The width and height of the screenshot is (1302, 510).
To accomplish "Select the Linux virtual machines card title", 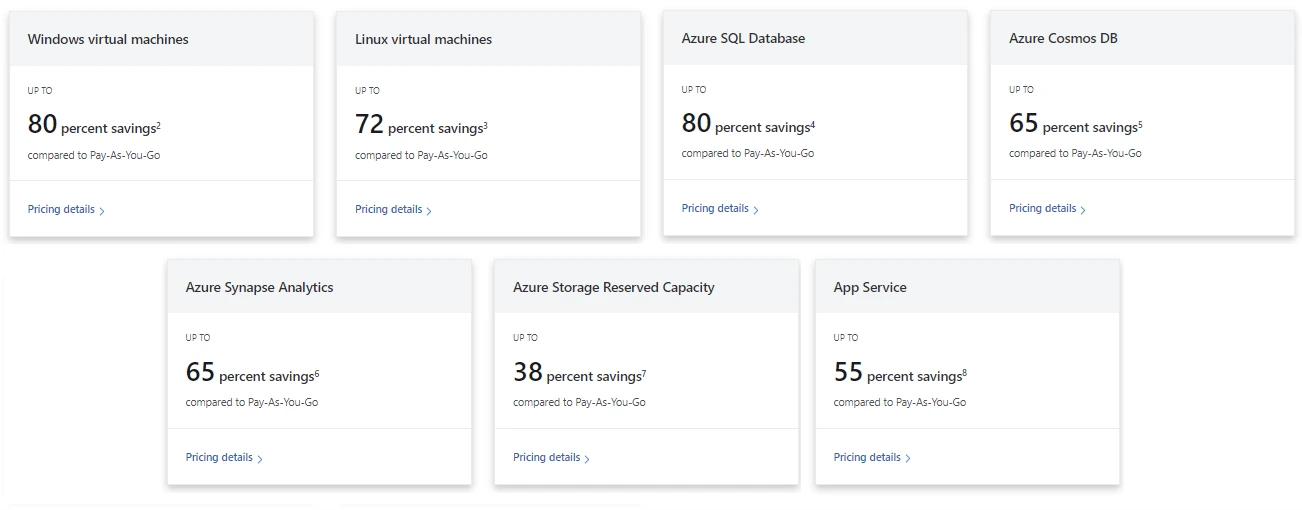I will pos(424,40).
